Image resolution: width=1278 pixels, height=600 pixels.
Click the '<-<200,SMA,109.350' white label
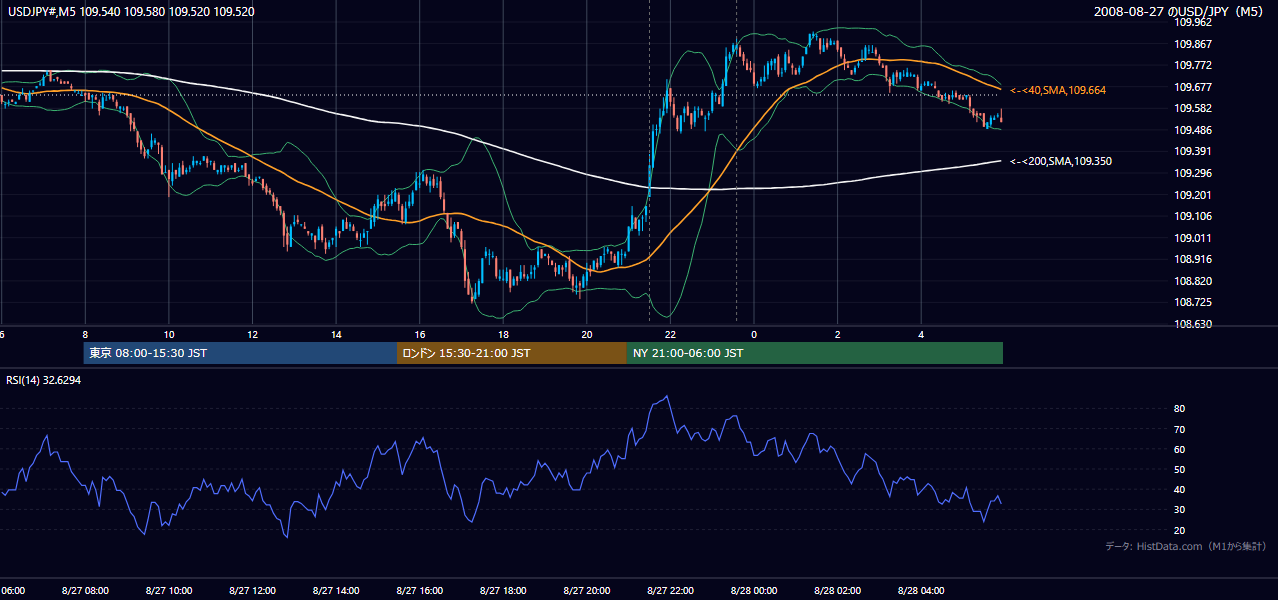[1061, 161]
